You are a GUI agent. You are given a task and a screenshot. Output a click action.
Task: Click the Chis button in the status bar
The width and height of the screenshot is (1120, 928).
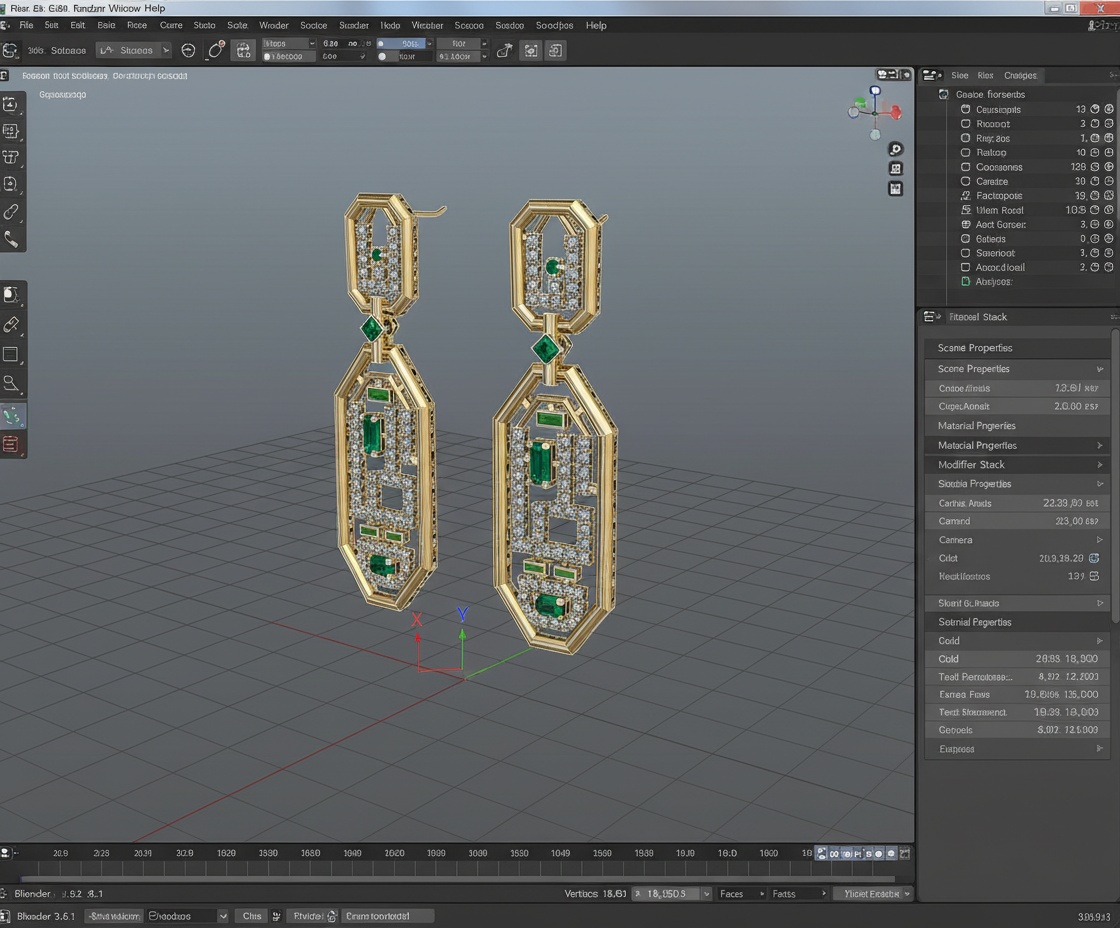click(253, 916)
